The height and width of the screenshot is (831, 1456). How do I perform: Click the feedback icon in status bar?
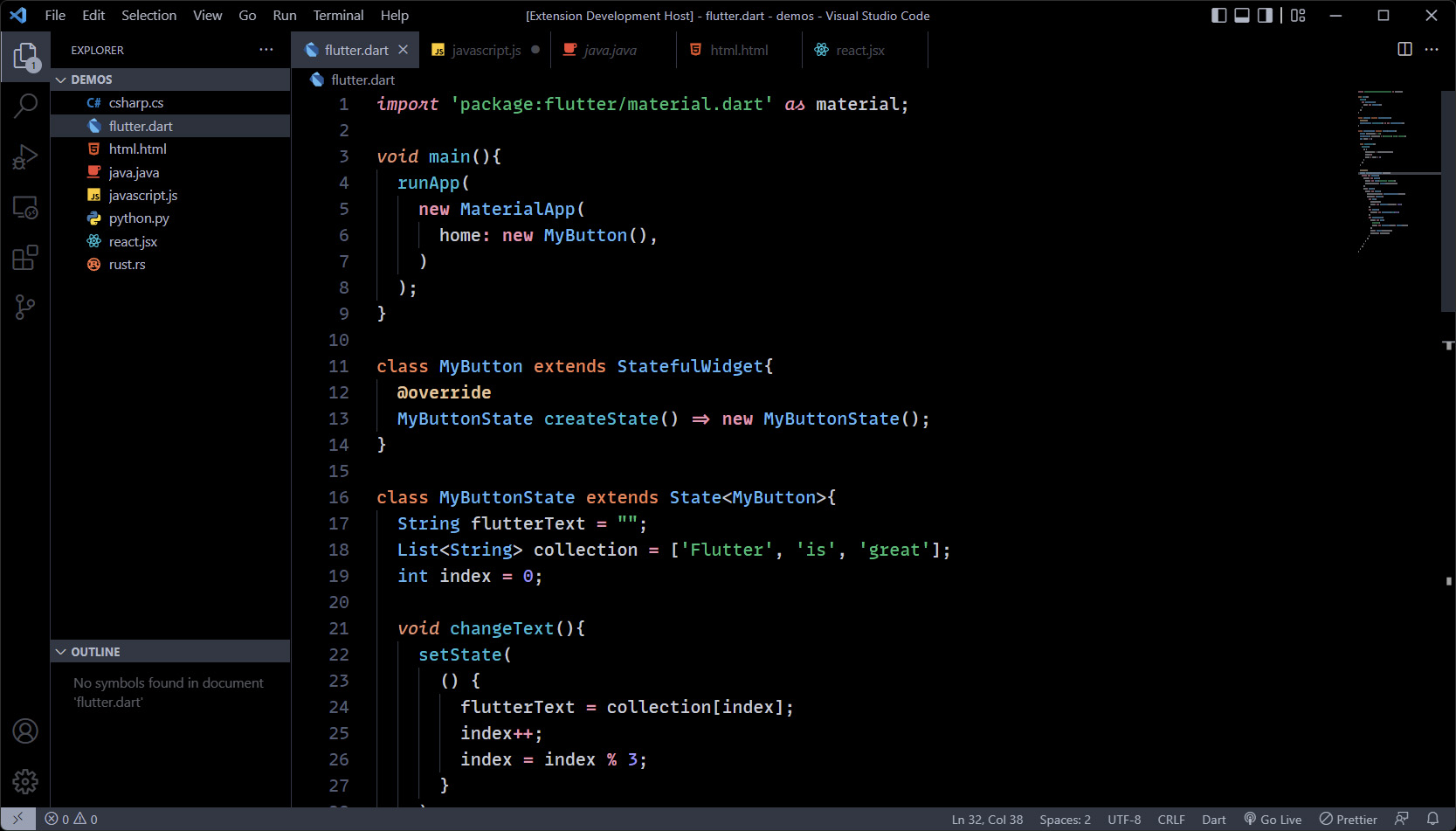tap(1402, 819)
